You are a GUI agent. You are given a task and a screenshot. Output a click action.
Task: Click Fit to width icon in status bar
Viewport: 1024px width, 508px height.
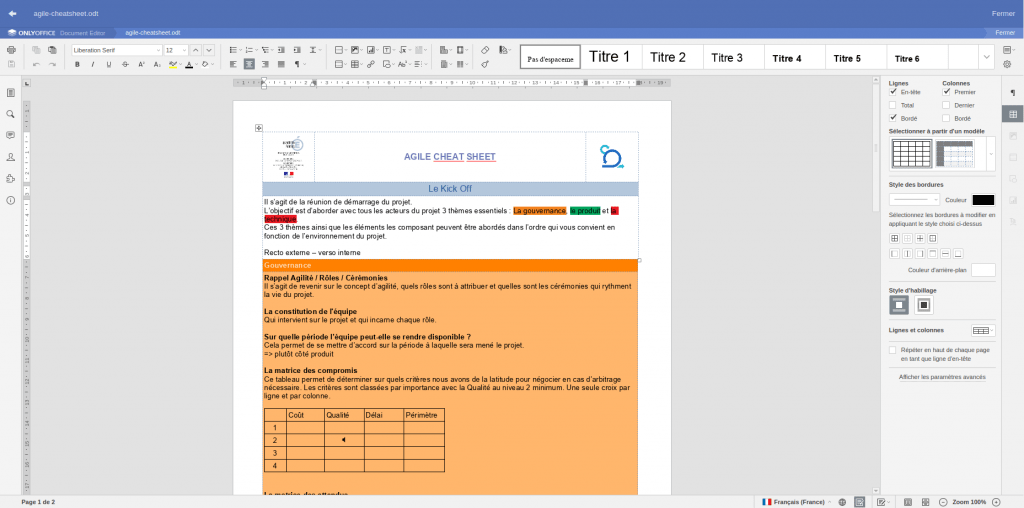[925, 501]
